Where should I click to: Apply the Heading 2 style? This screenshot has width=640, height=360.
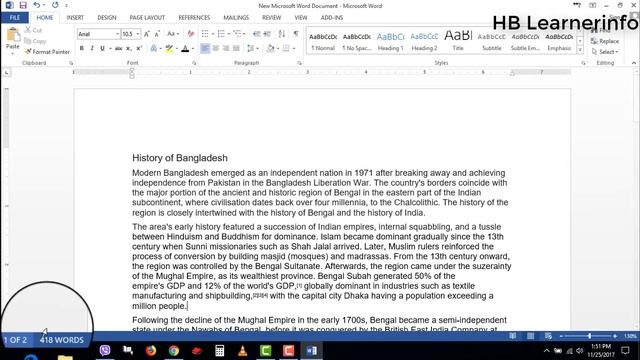424,42
